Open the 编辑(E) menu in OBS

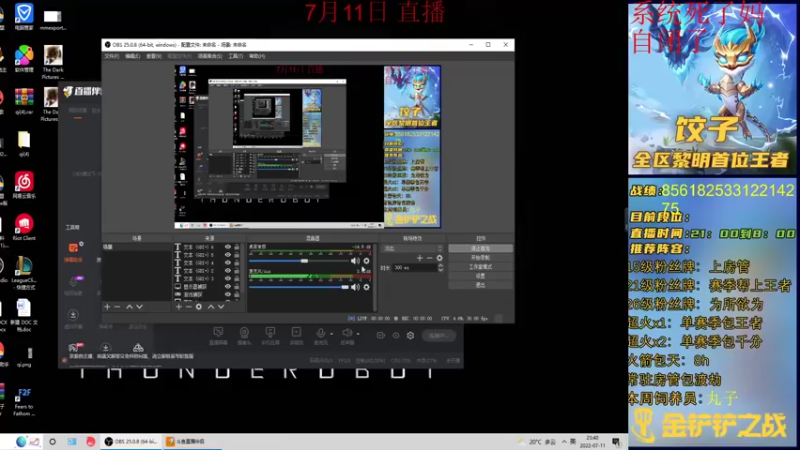pyautogui.click(x=133, y=56)
